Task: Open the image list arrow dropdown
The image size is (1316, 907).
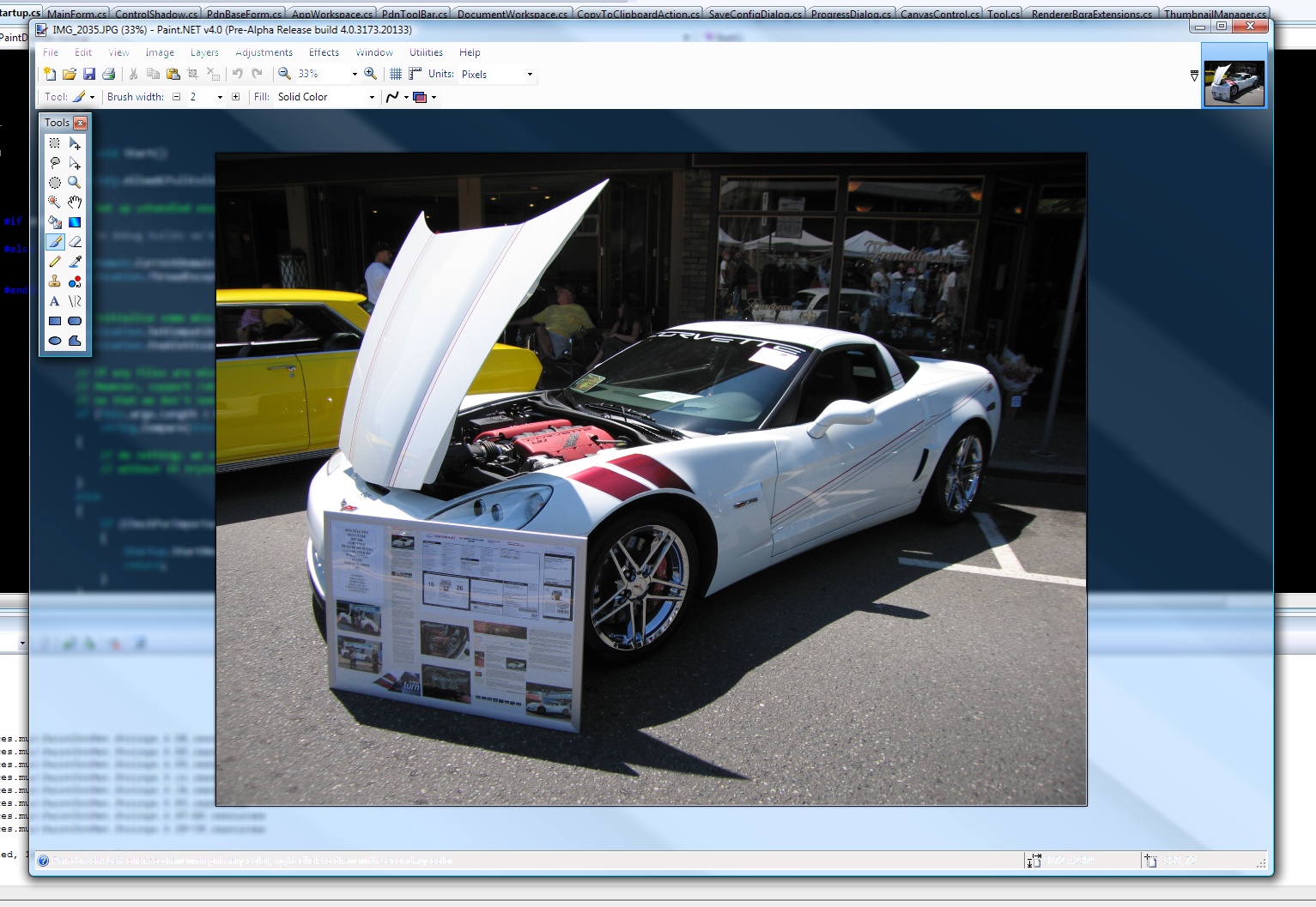Action: tap(1194, 76)
